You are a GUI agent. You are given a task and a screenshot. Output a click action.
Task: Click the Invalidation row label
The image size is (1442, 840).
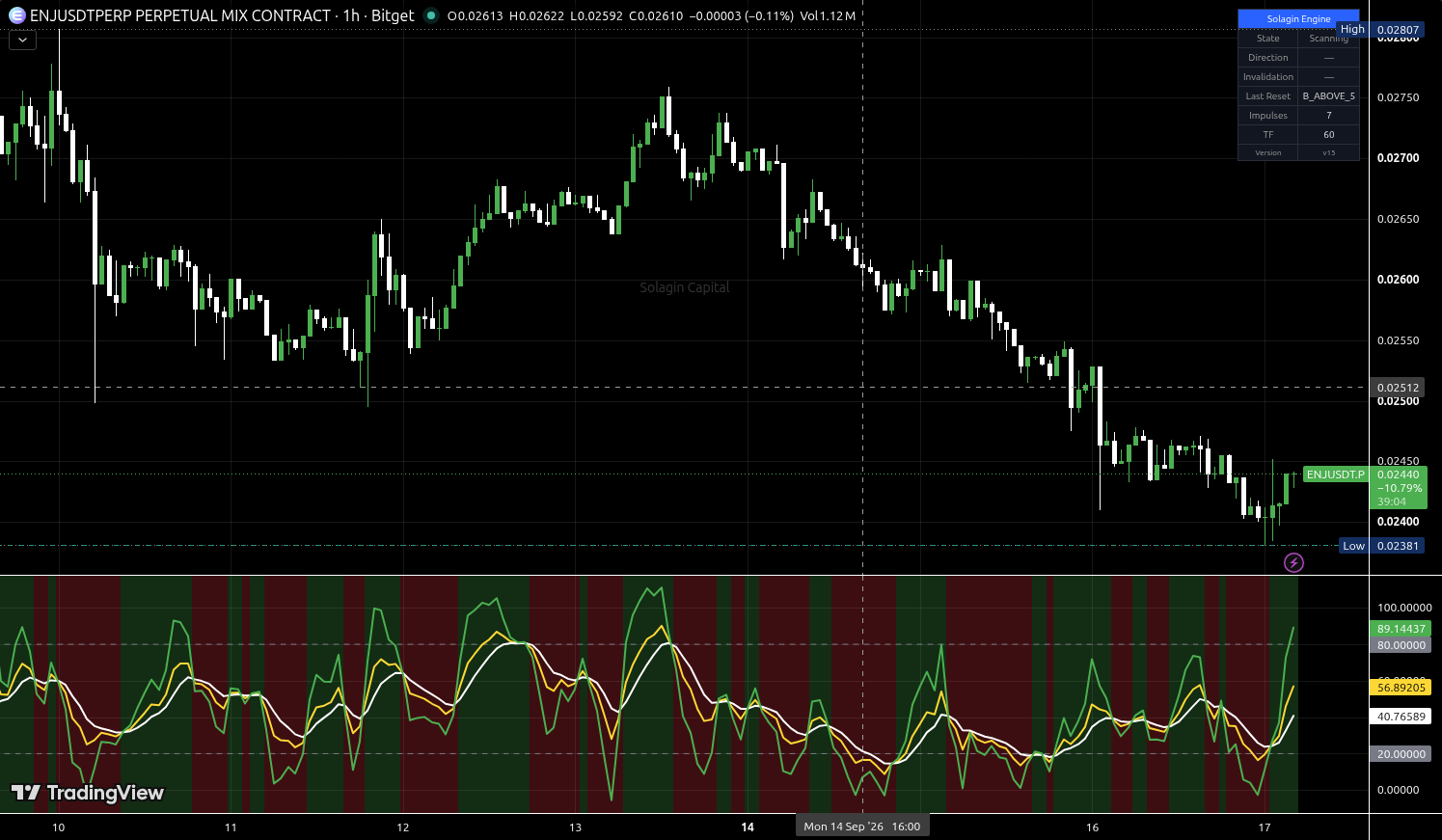(1267, 77)
